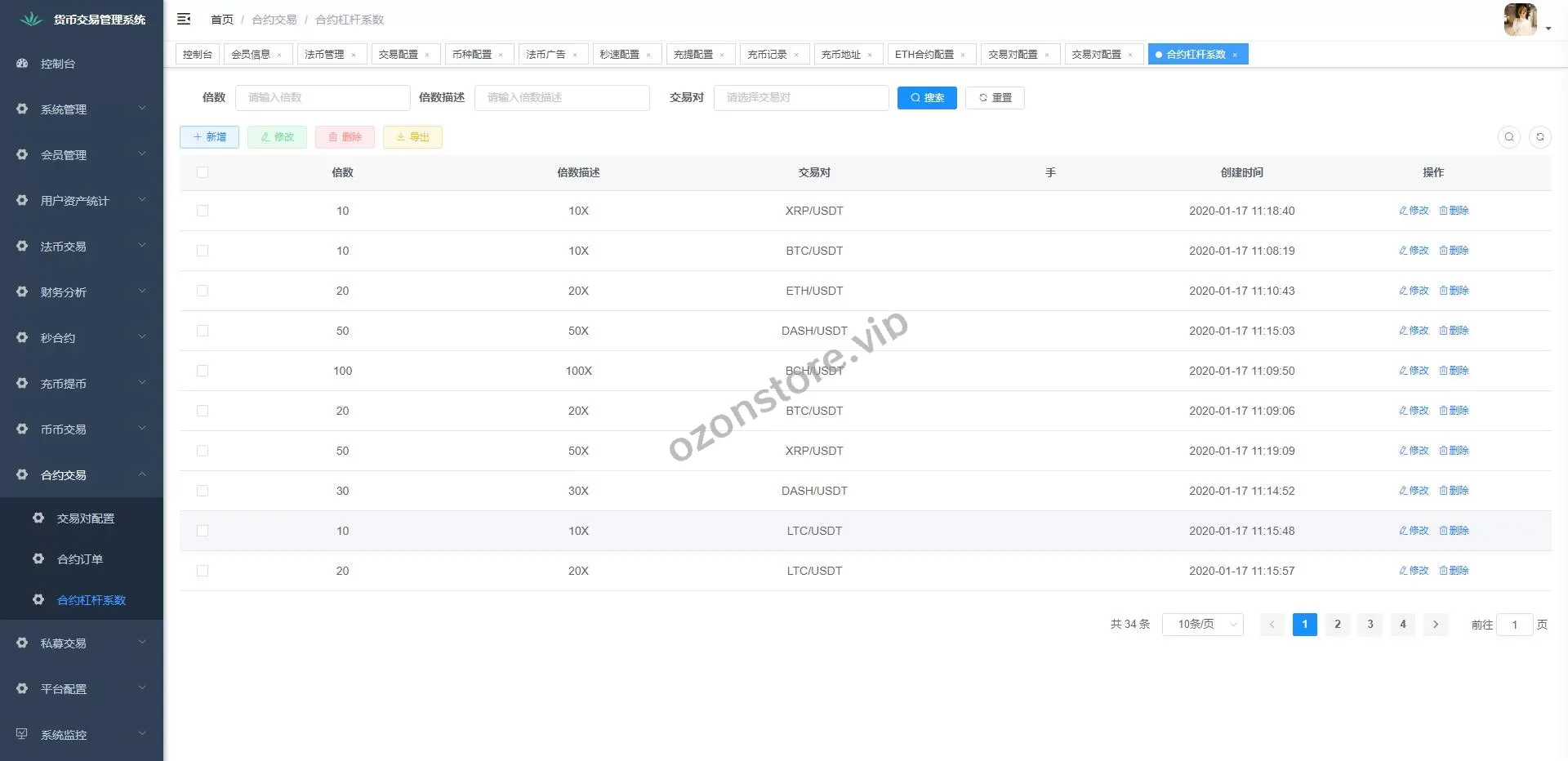This screenshot has width=1568, height=761.
Task: Open the 10条/页 page size dropdown
Action: [x=1202, y=625]
